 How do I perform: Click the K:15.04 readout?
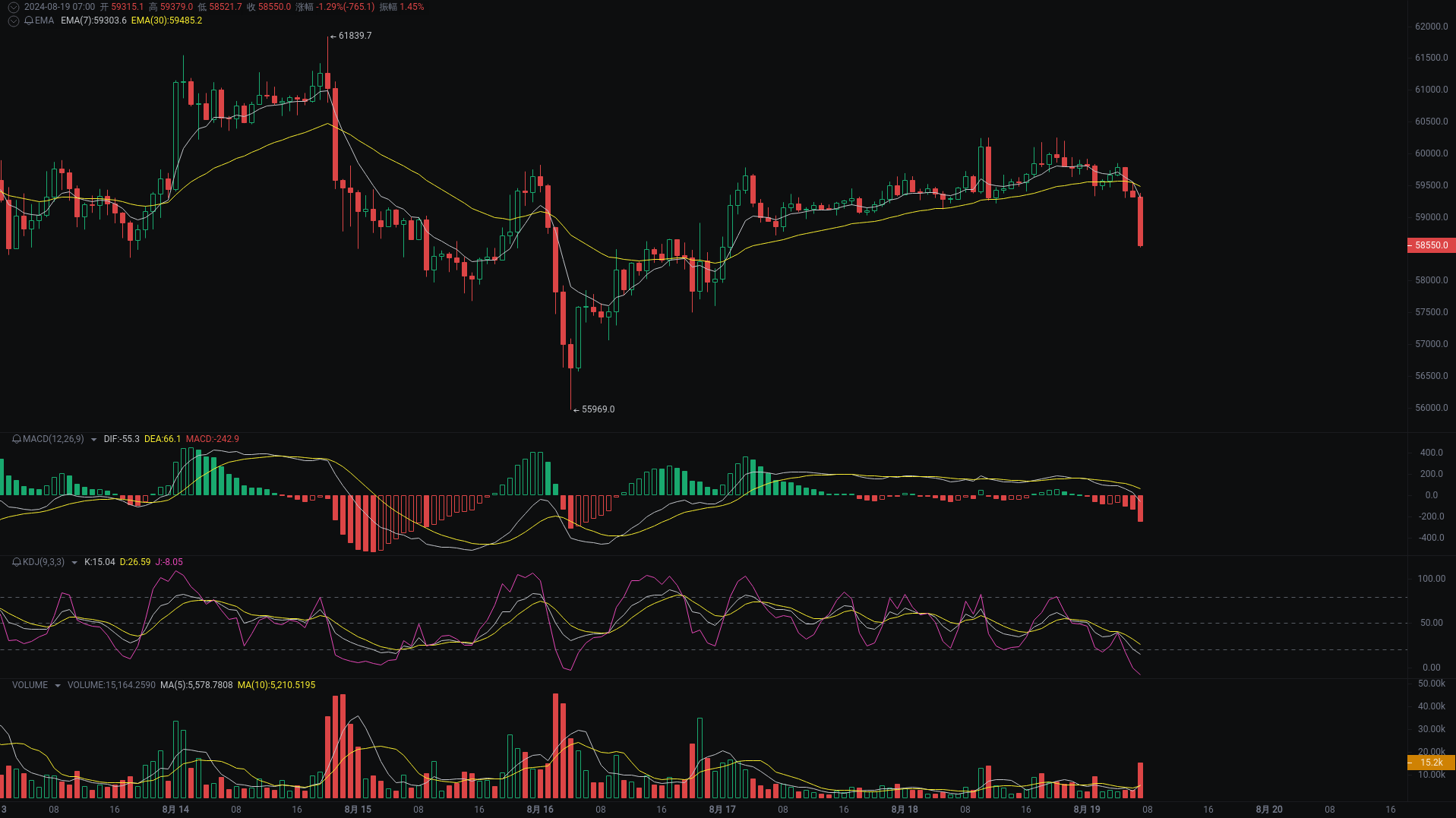pos(99,562)
